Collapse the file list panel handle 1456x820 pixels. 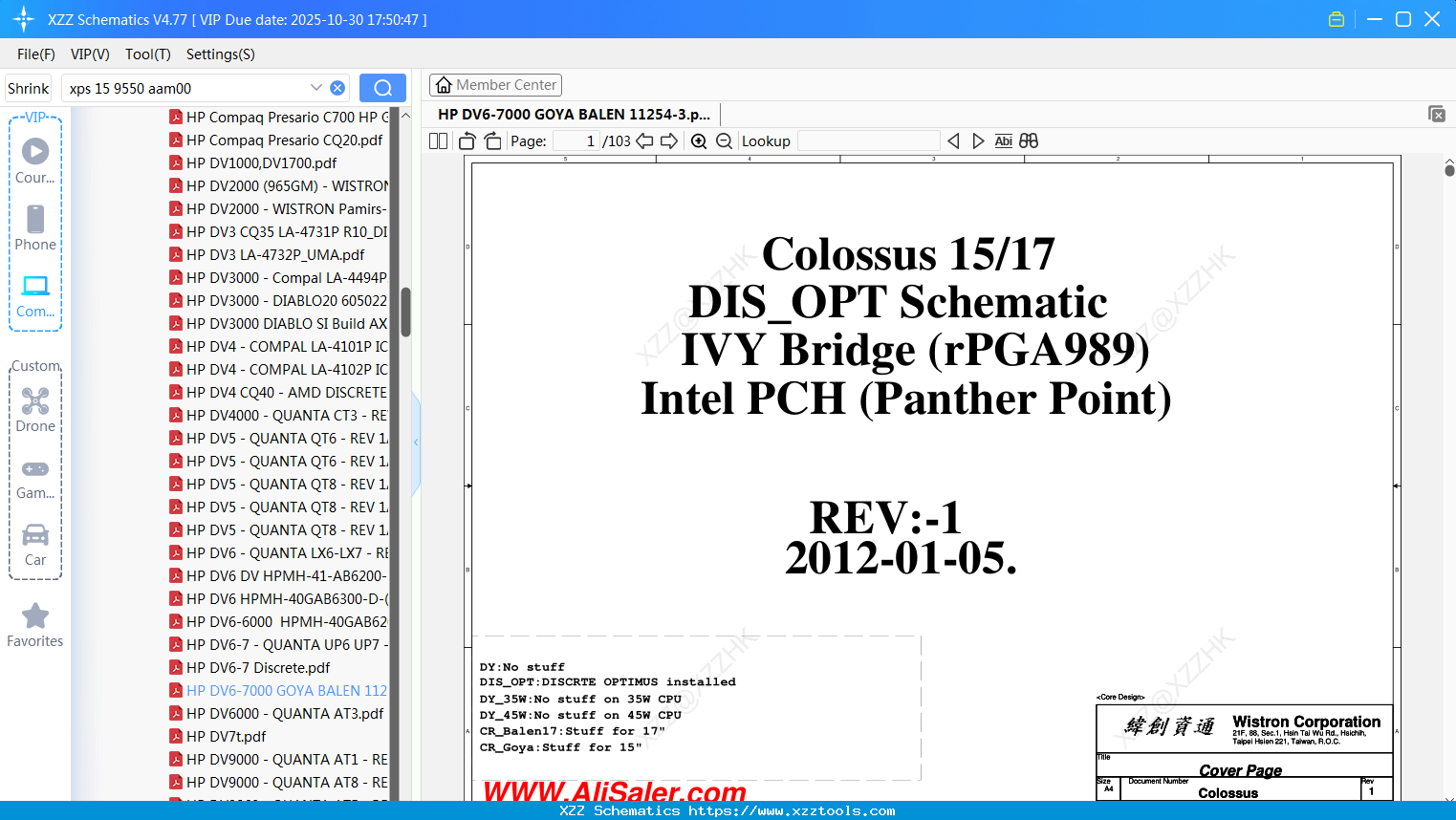[x=416, y=442]
